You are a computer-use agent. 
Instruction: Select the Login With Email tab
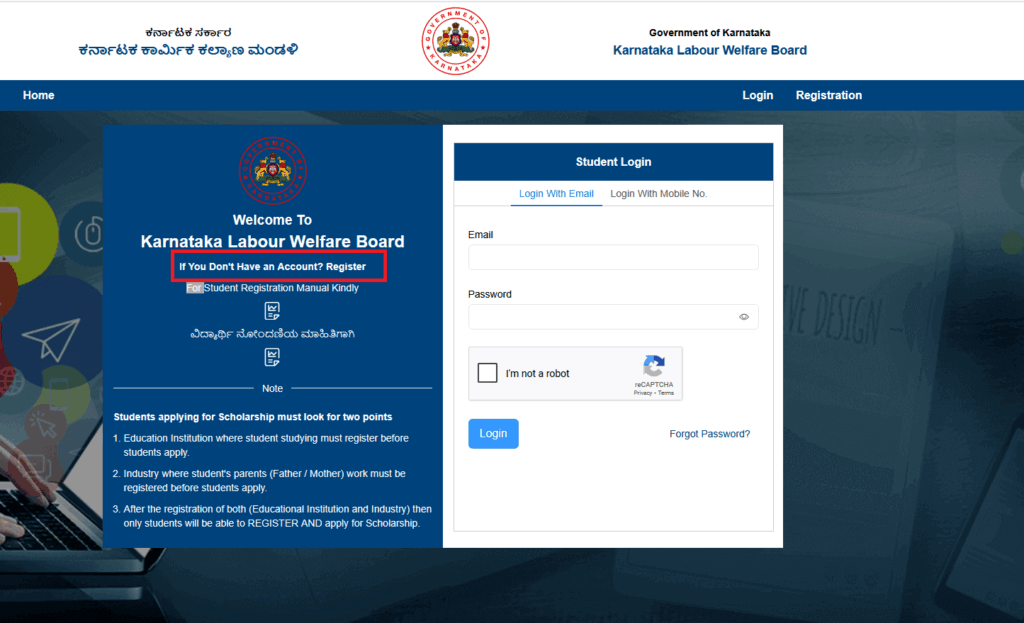click(556, 194)
